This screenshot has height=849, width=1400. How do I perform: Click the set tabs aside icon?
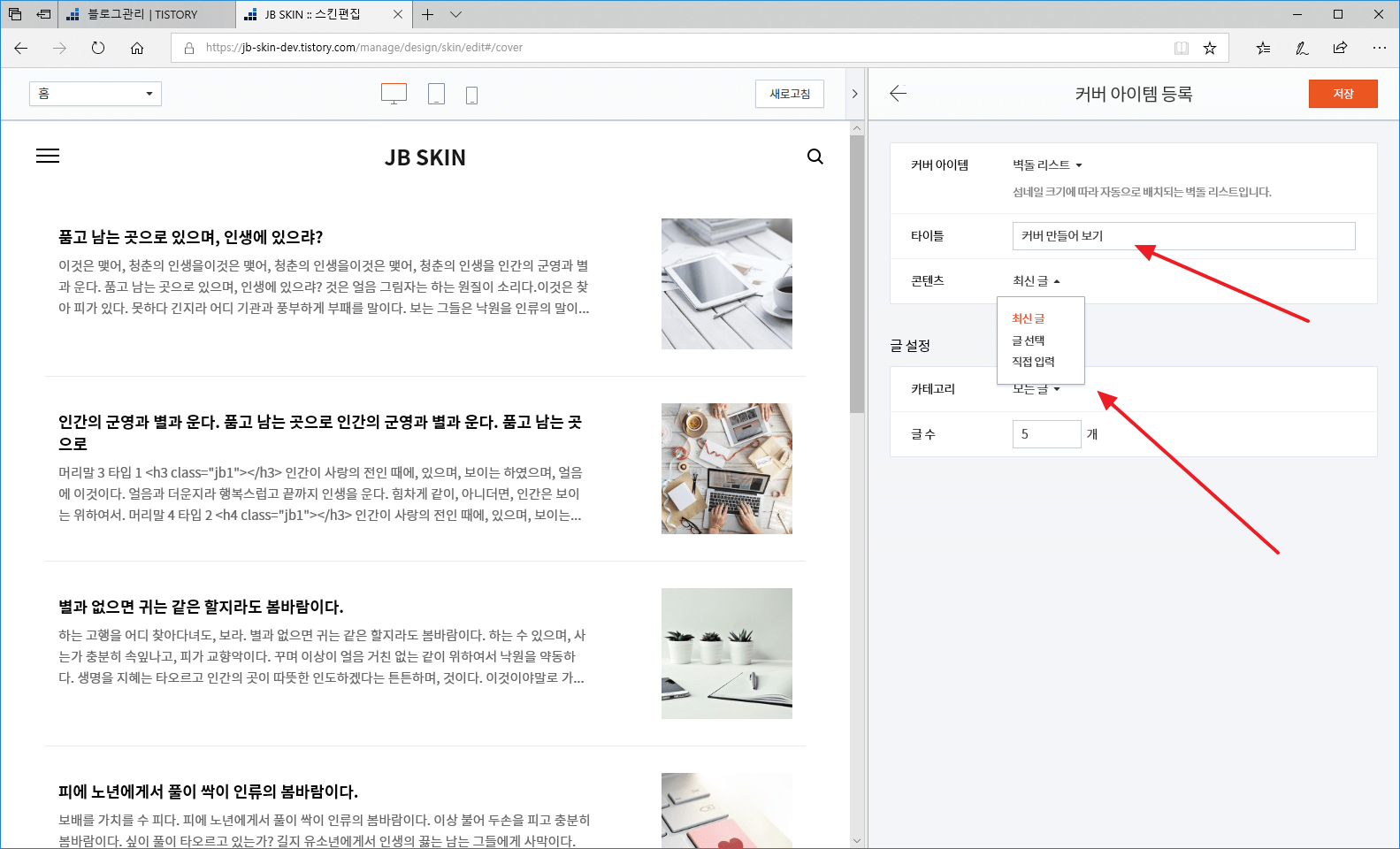coord(42,14)
